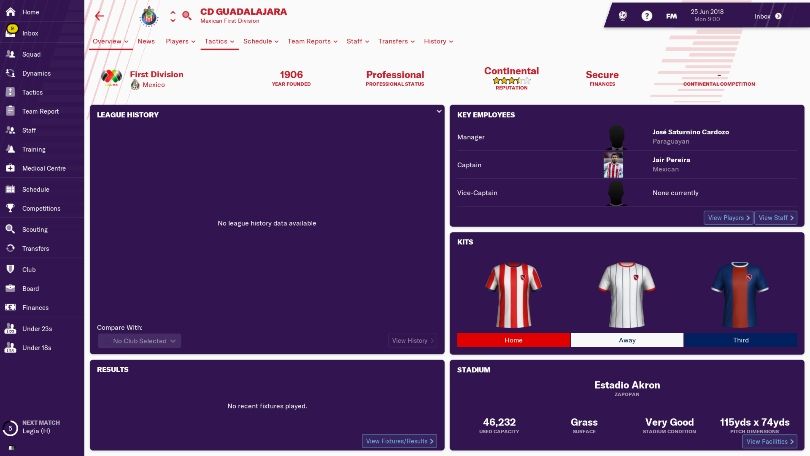Click View Fixtures/Results button
Screen dimensions: 810x456
(x=399, y=441)
